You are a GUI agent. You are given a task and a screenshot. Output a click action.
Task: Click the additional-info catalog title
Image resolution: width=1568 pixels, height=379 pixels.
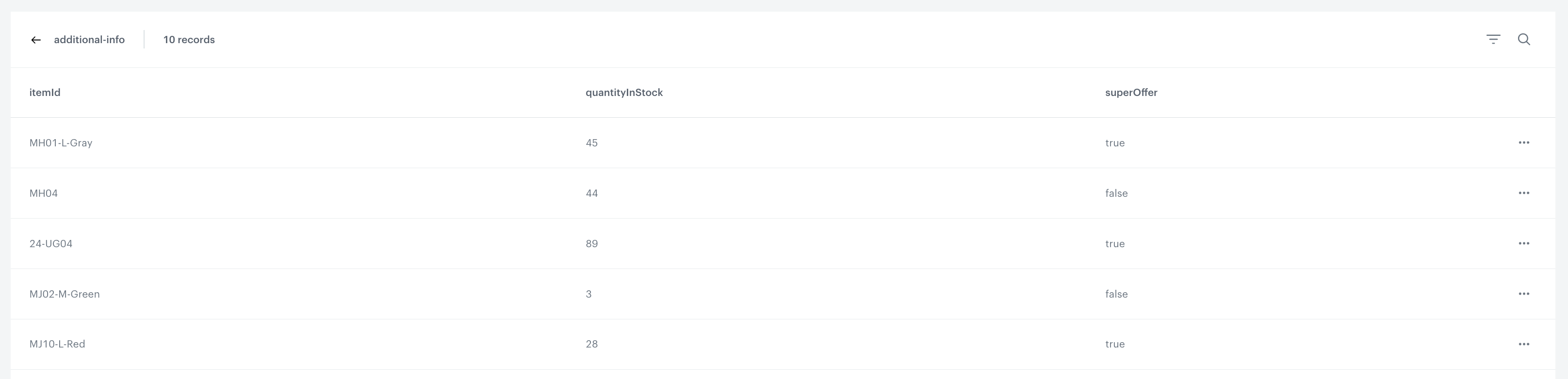tap(89, 40)
